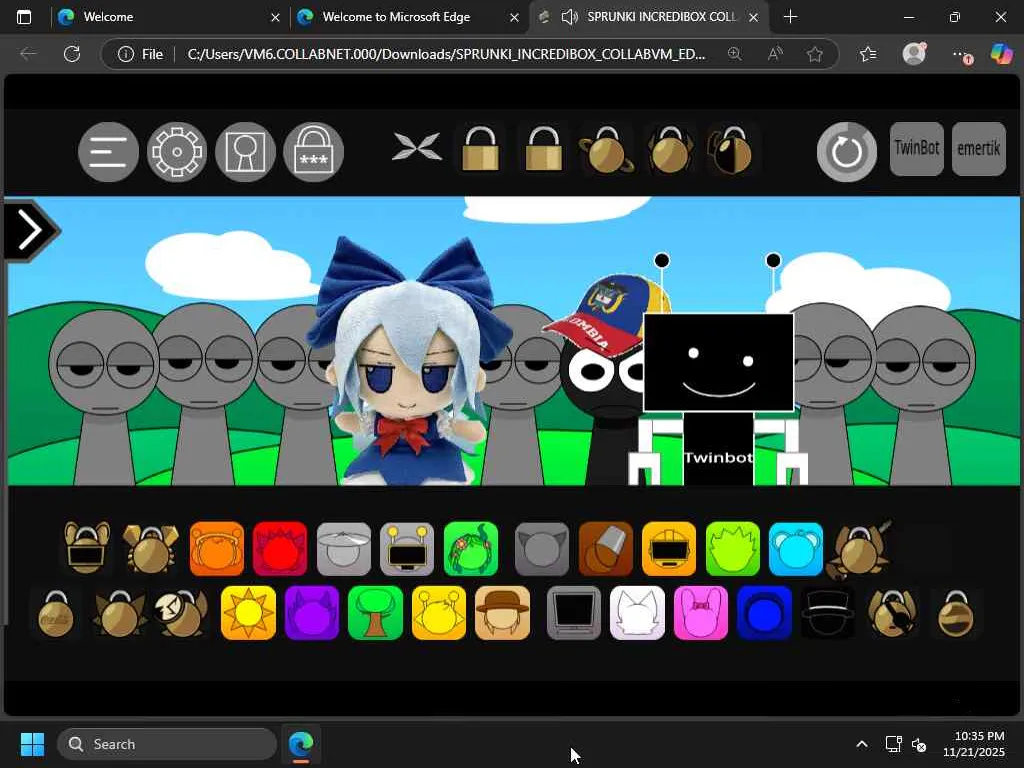The image size is (1024, 768).
Task: Select the lime green spiky character
Action: click(733, 549)
